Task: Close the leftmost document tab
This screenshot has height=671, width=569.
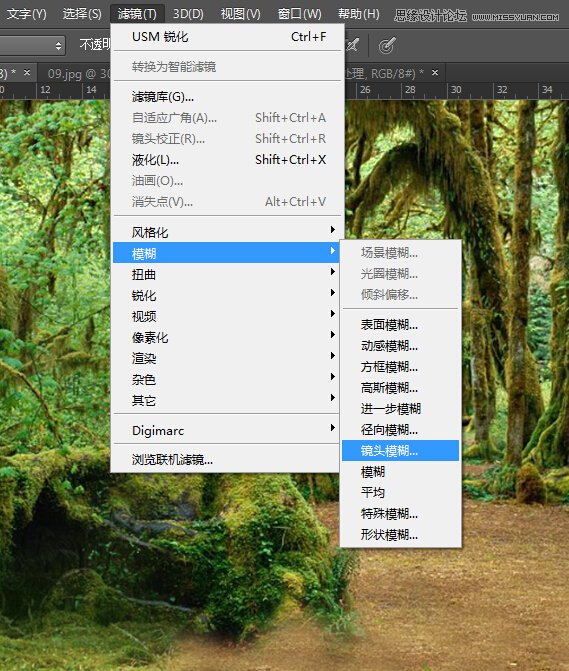Action: (x=27, y=73)
